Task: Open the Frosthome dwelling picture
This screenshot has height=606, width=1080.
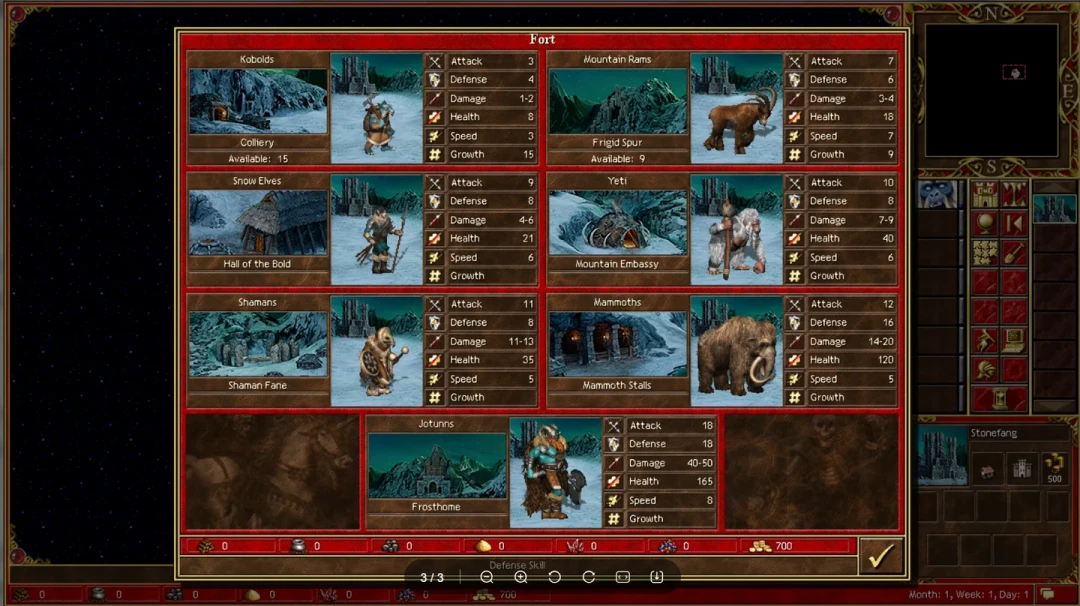Action: point(437,465)
